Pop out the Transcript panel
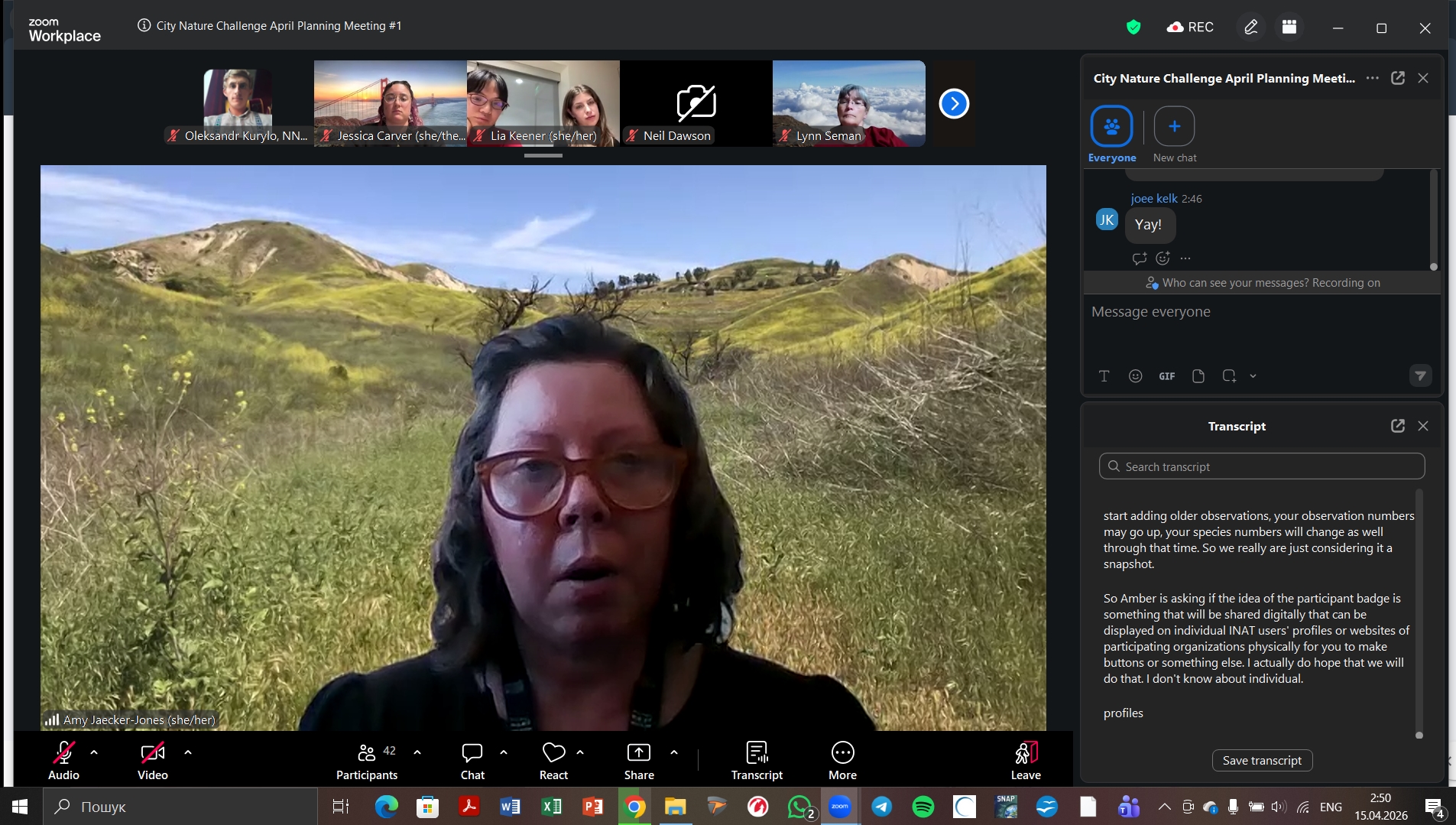 click(1397, 426)
